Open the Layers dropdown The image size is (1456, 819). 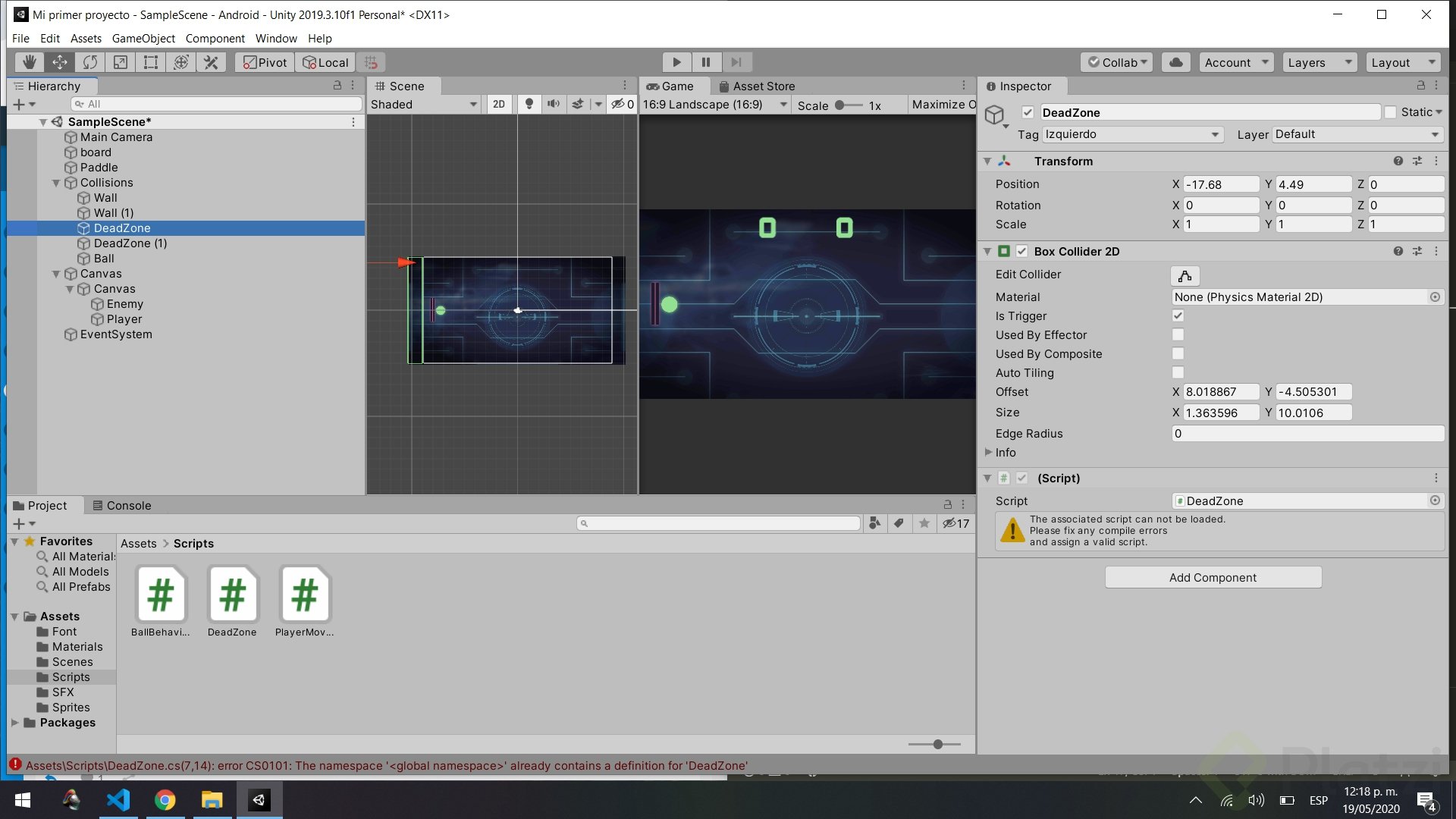(x=1319, y=62)
